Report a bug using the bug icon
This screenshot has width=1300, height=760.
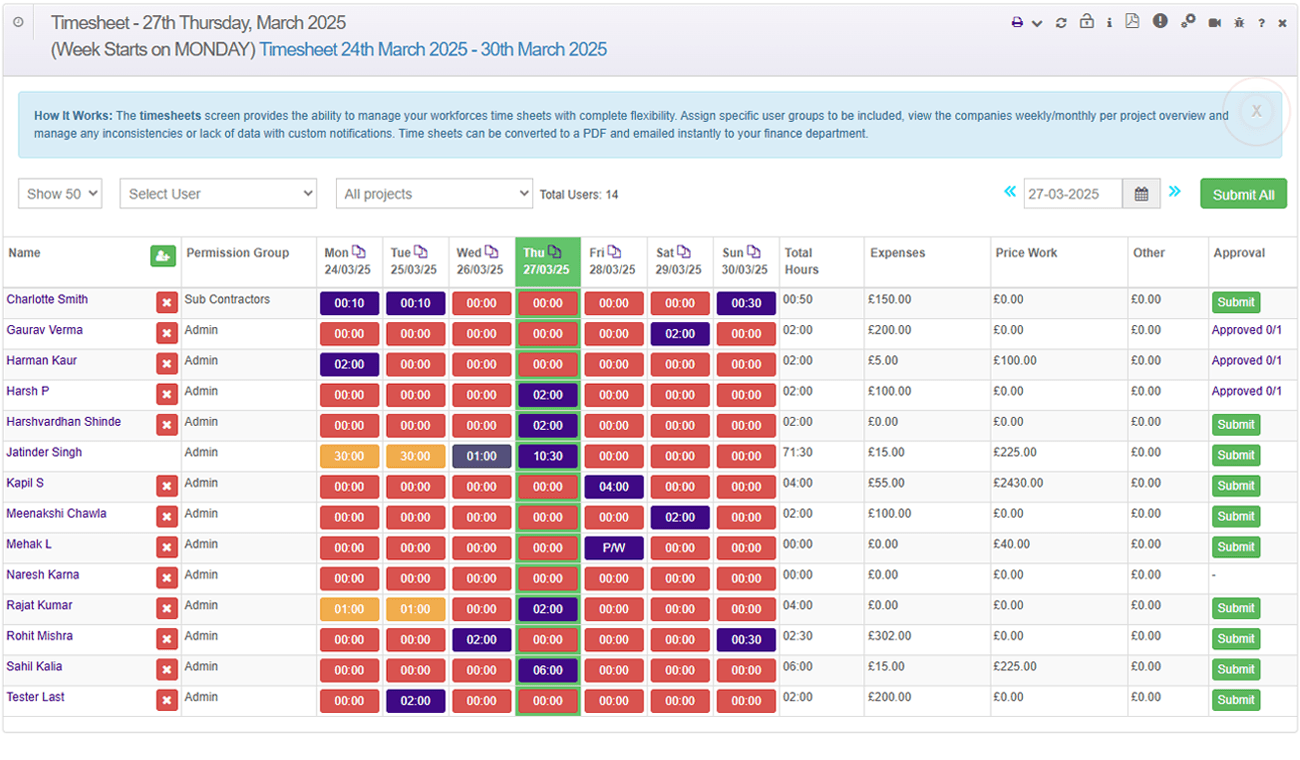1239,22
